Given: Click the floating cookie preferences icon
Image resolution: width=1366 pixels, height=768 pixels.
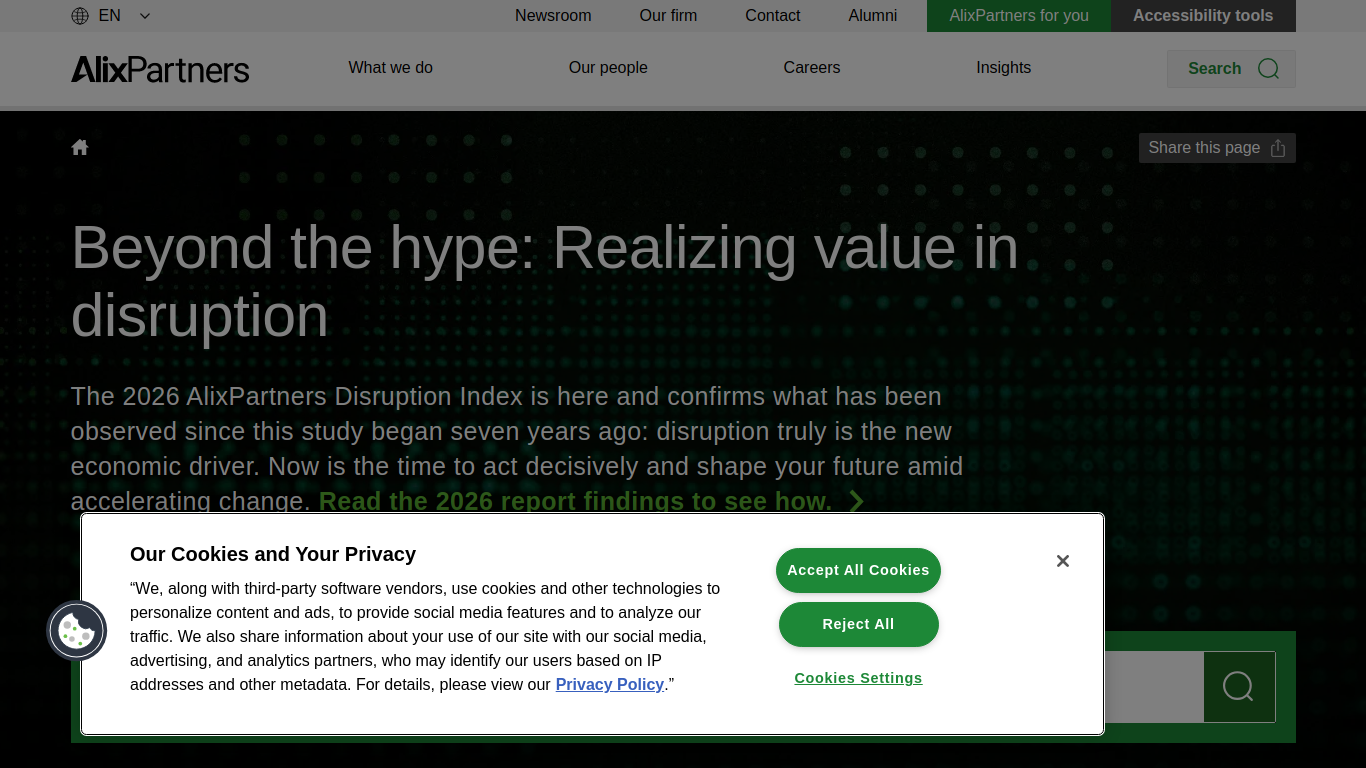Looking at the screenshot, I should 77,630.
